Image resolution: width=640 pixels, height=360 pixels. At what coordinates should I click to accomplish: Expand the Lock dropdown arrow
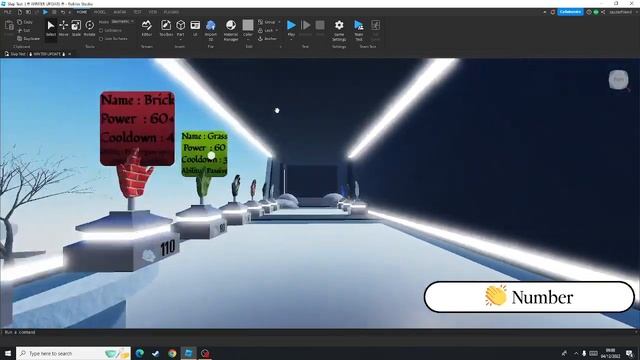tap(277, 30)
